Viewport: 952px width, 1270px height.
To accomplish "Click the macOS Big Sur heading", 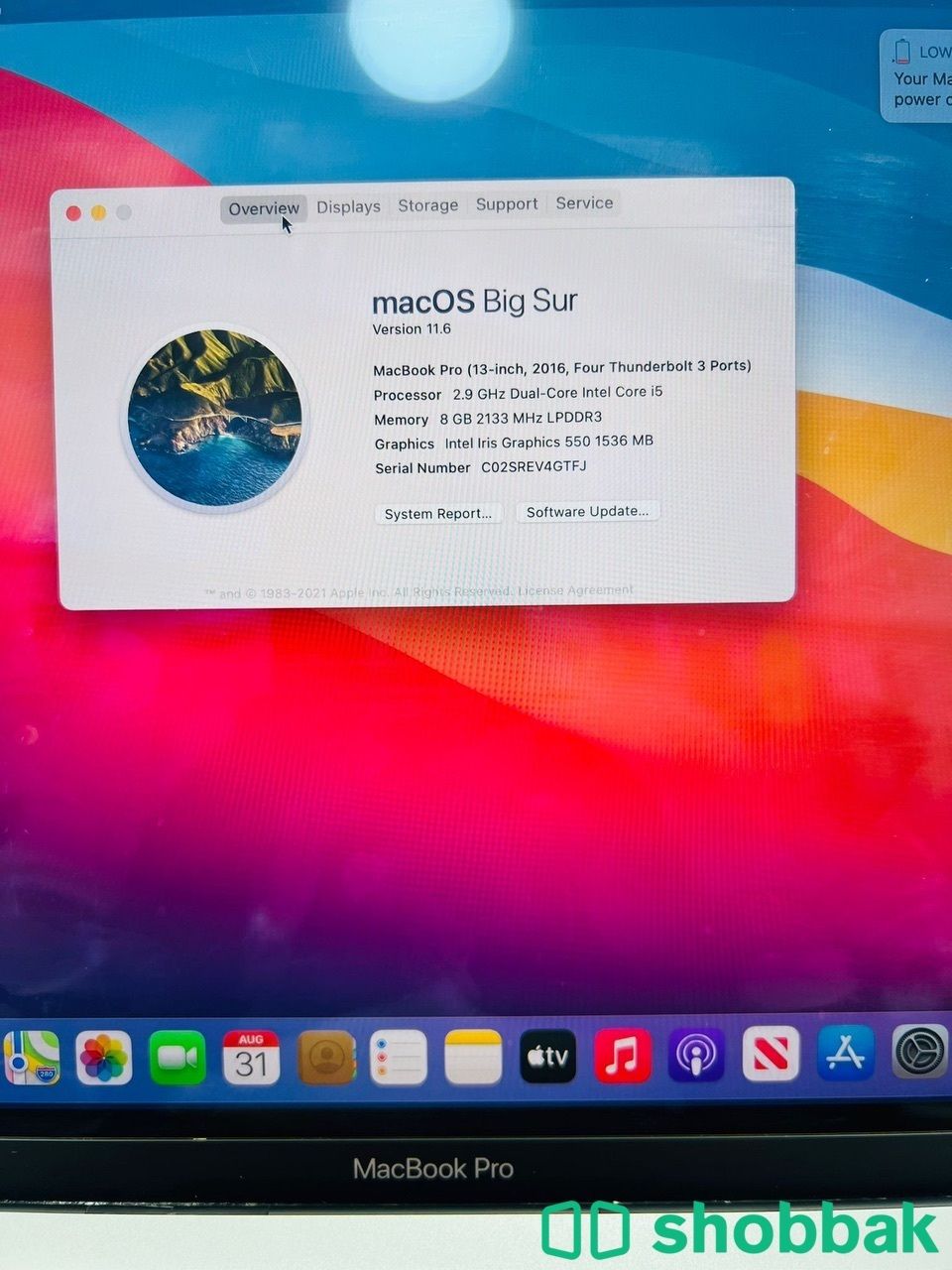I will coord(474,301).
